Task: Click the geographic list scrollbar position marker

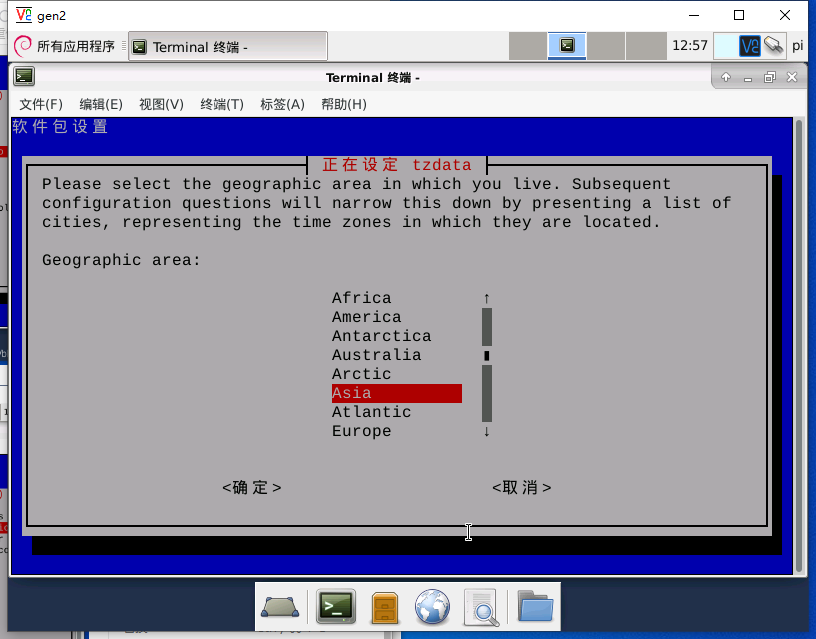Action: tap(487, 355)
